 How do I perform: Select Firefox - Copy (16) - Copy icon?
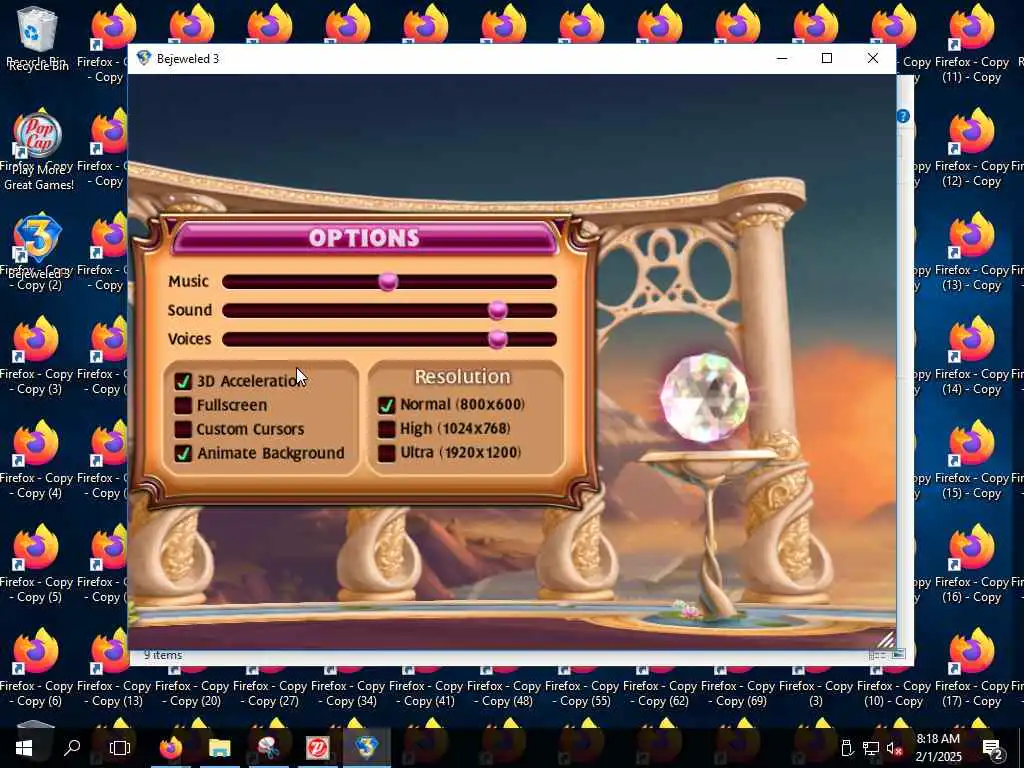pos(971,562)
